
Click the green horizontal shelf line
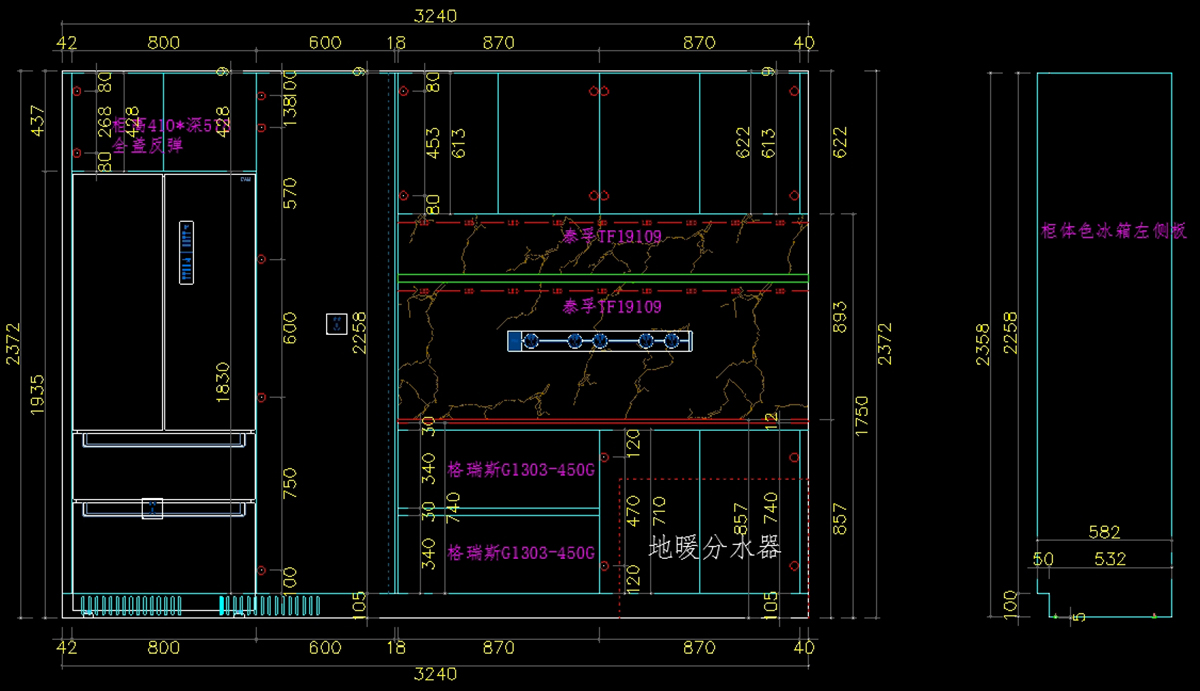point(602,275)
